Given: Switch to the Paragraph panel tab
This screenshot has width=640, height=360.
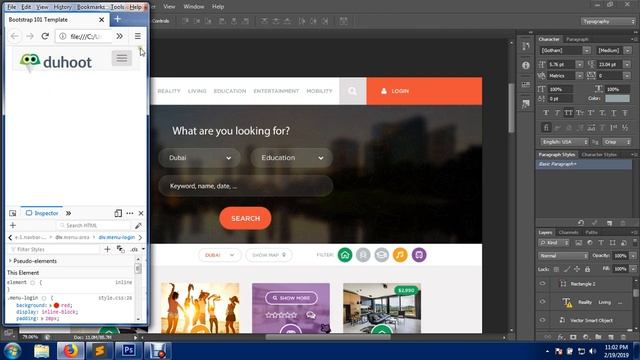Looking at the screenshot, I should 577,39.
